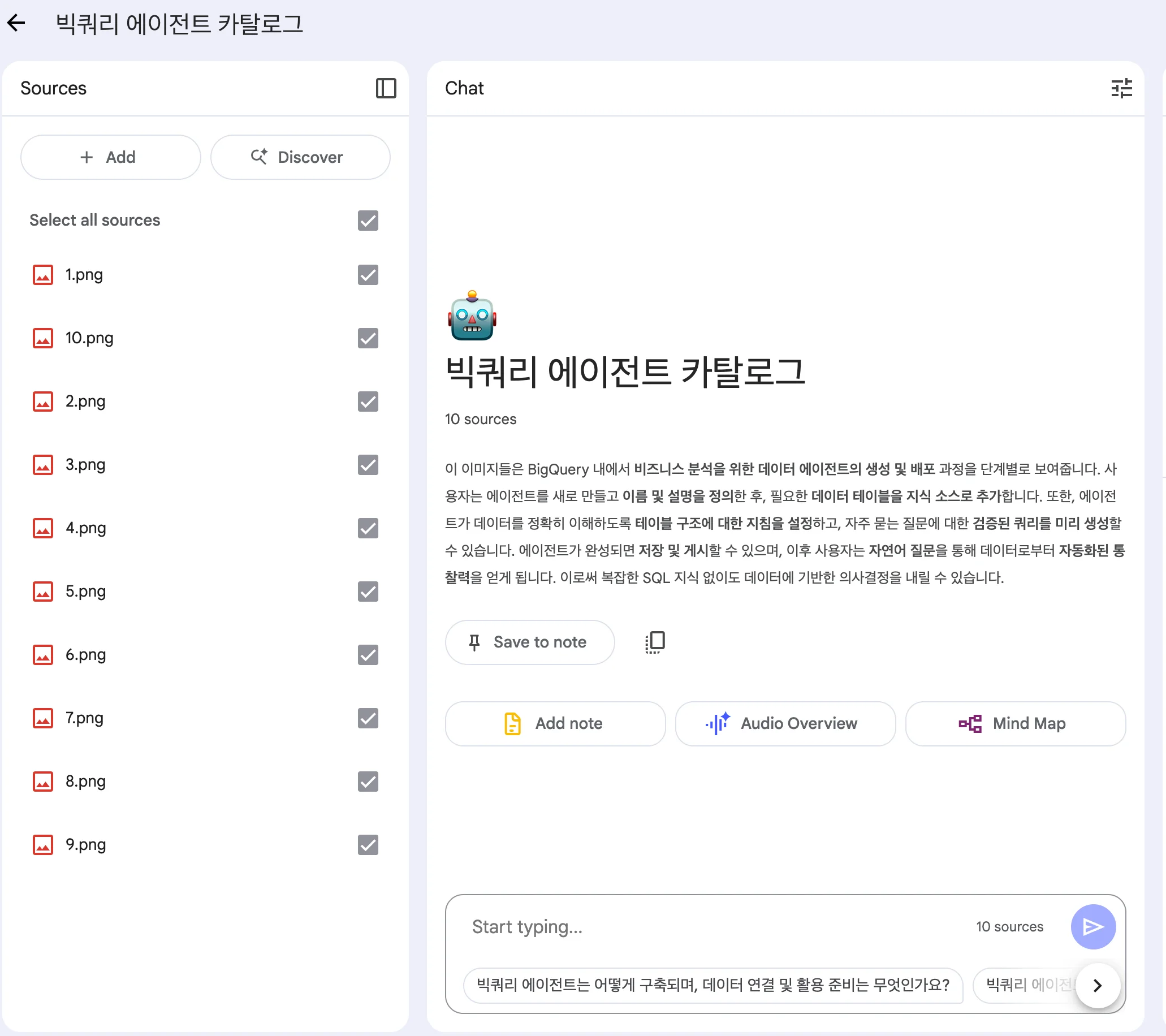
Task: Click the notebook title in the top bar
Action: 179,24
